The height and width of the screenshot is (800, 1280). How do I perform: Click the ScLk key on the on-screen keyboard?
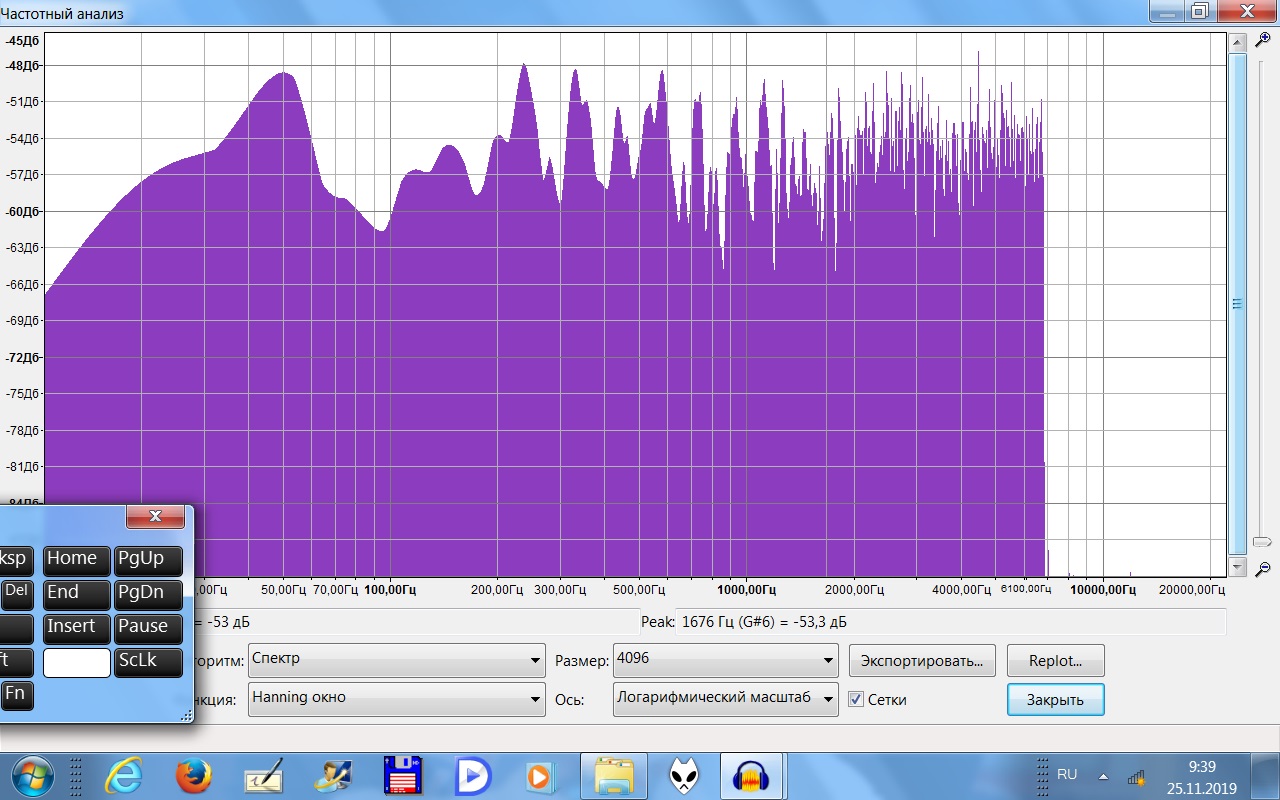(149, 662)
